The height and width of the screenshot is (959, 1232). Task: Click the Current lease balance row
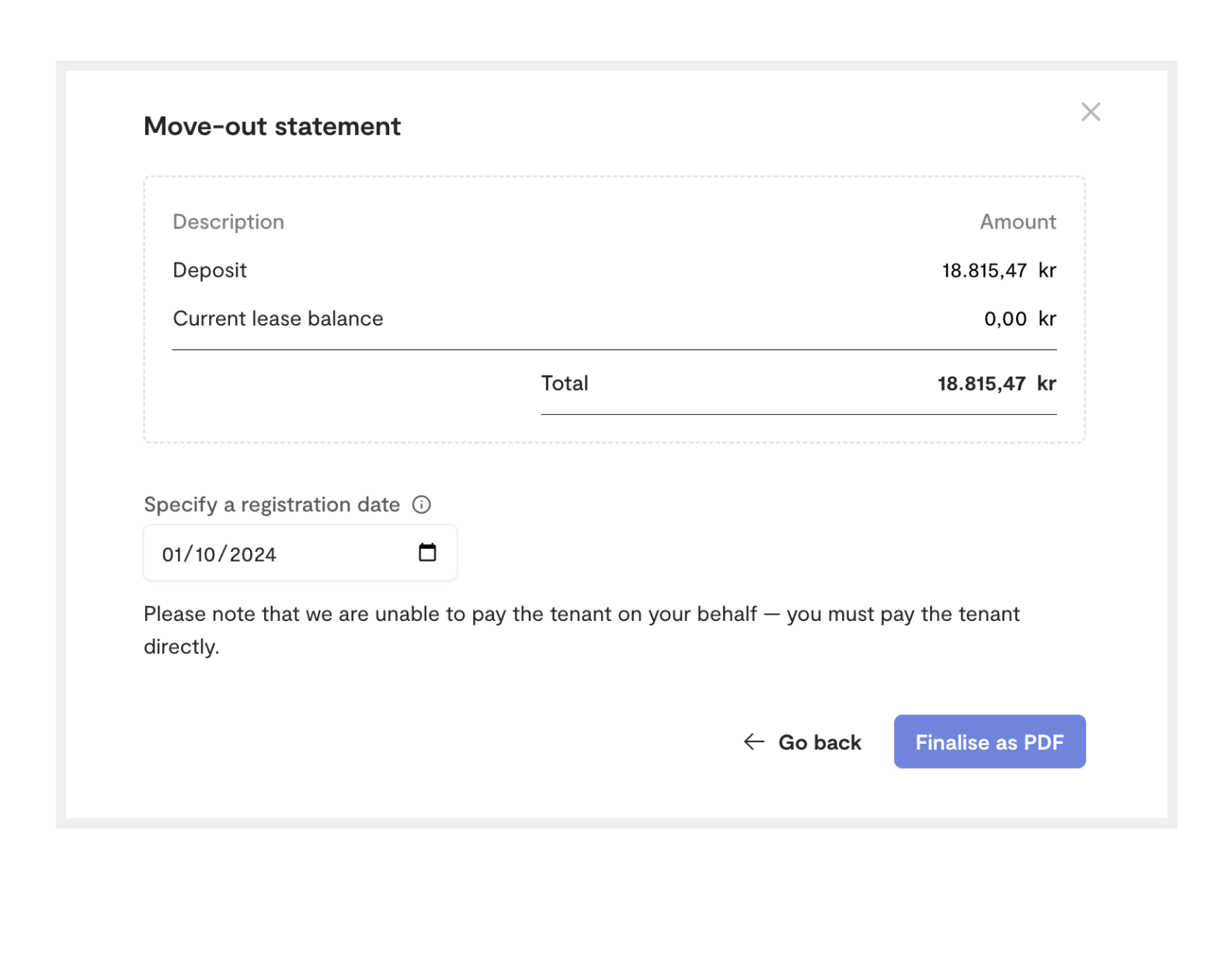(278, 319)
